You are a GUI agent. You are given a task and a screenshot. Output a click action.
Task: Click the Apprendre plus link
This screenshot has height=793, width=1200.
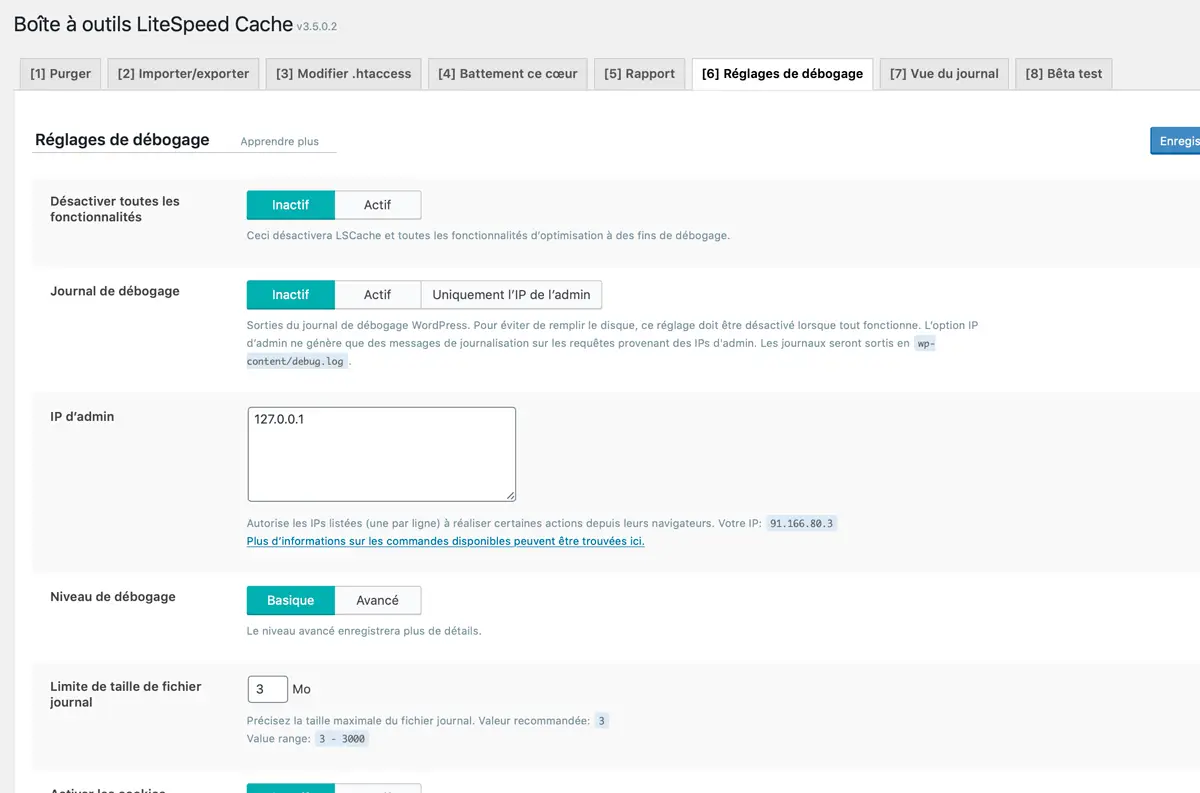[x=280, y=142]
